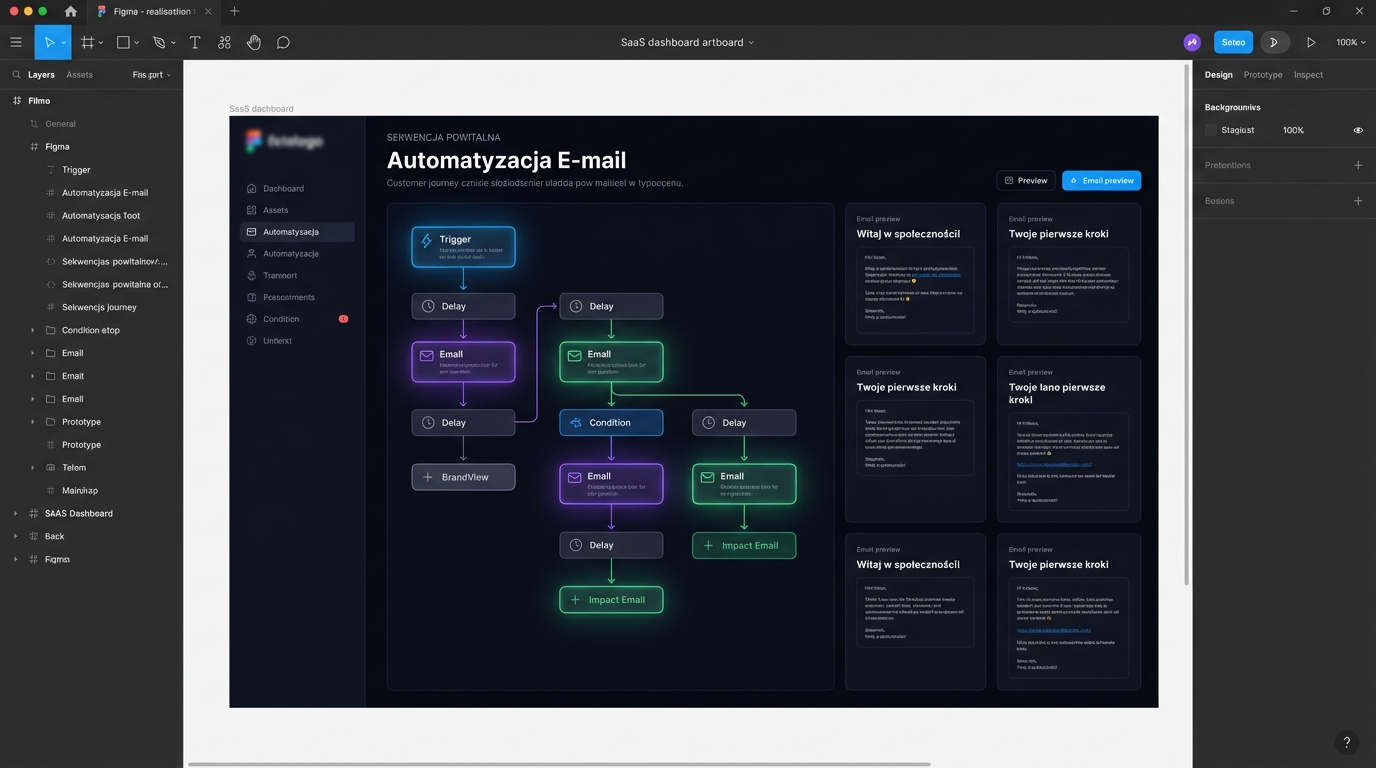Open the main hamburger menu
Image resolution: width=1376 pixels, height=768 pixels.
coord(16,43)
